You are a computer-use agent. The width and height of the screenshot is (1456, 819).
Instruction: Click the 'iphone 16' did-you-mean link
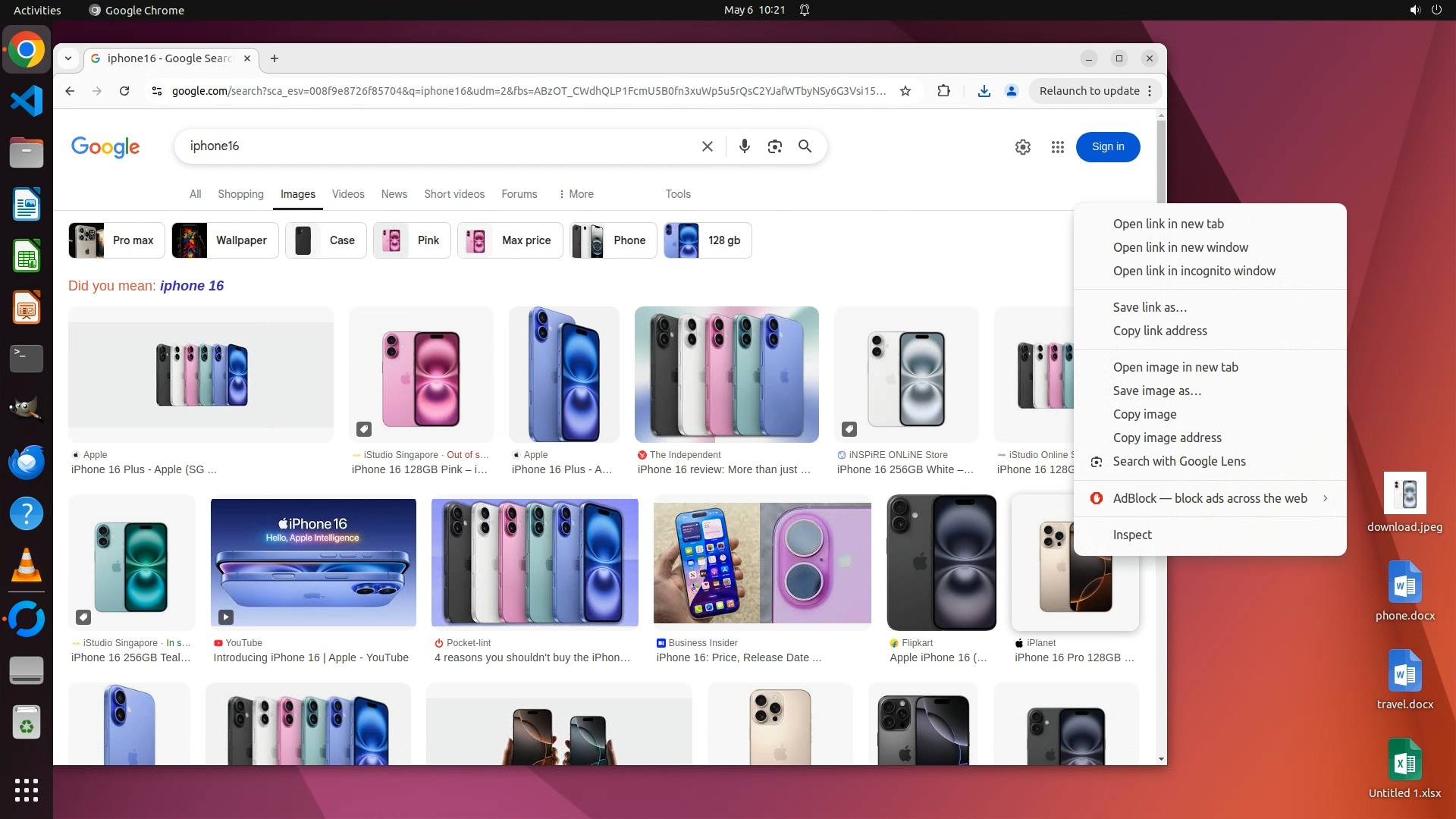tap(192, 286)
